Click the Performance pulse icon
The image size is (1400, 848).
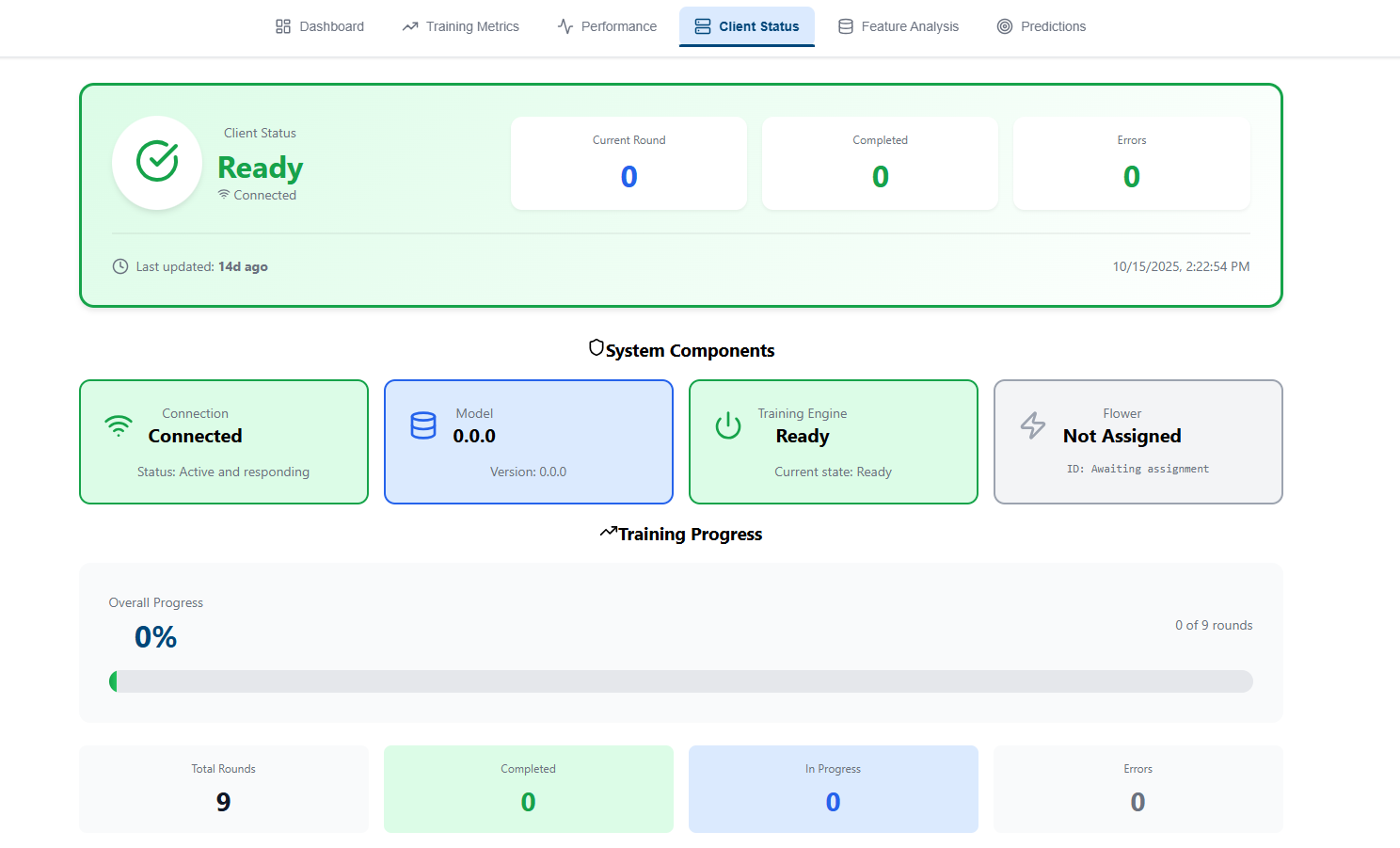[565, 26]
